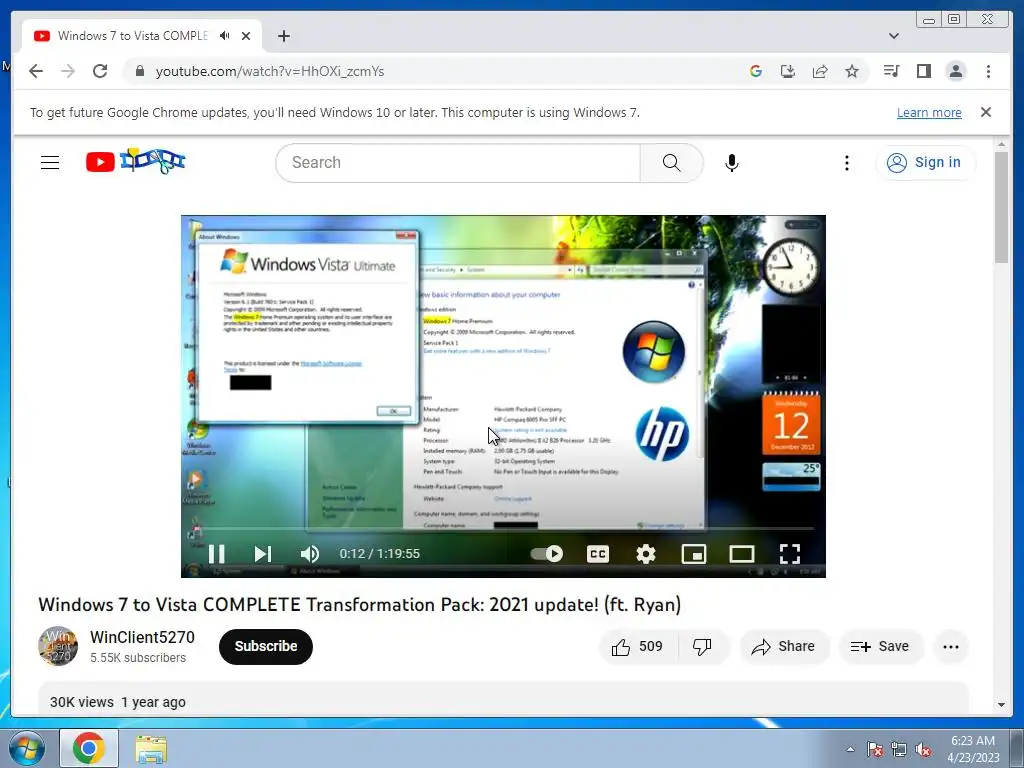Open Windows Explorer from the taskbar
Viewport: 1024px width, 768px height.
pyautogui.click(x=151, y=748)
